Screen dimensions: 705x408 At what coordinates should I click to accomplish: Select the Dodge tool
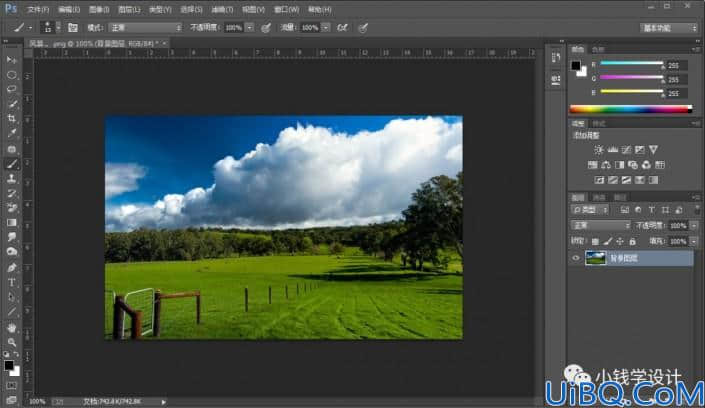click(x=12, y=252)
